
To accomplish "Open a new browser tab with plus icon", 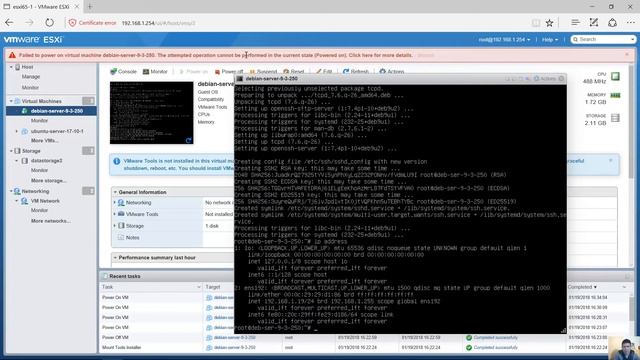I will coord(90,7).
